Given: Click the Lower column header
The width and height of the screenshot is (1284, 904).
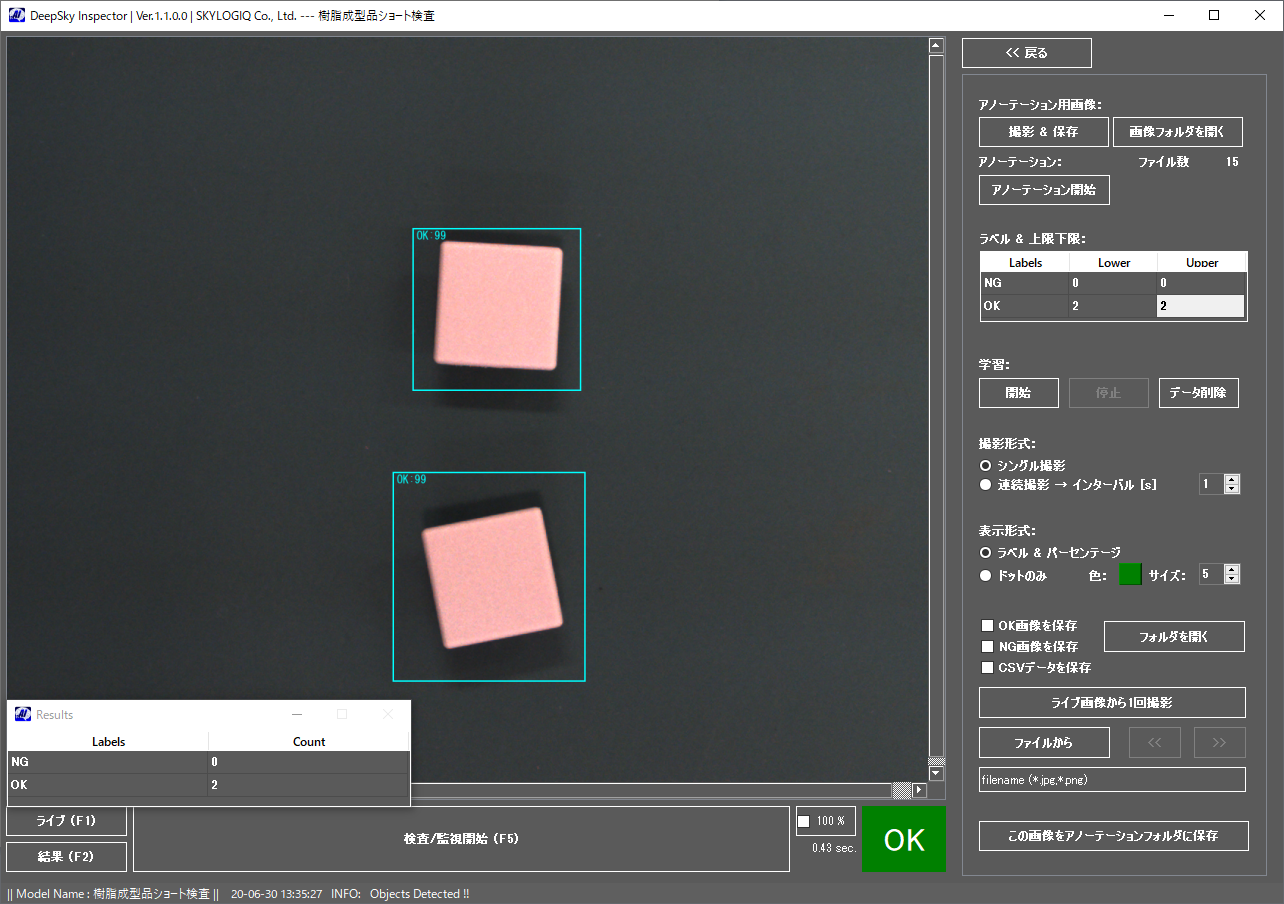Looking at the screenshot, I should coord(1114,263).
